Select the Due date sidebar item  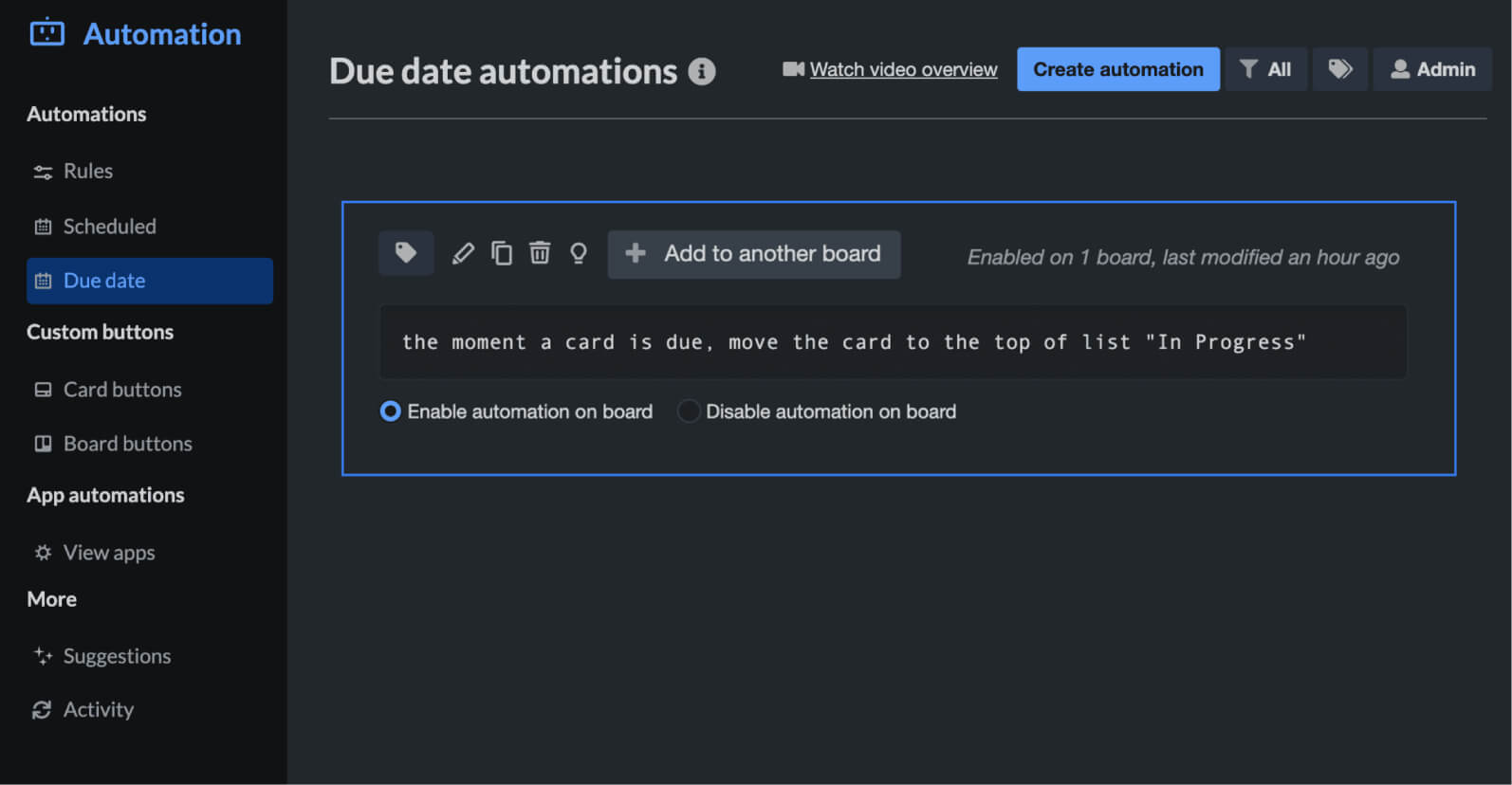click(149, 281)
